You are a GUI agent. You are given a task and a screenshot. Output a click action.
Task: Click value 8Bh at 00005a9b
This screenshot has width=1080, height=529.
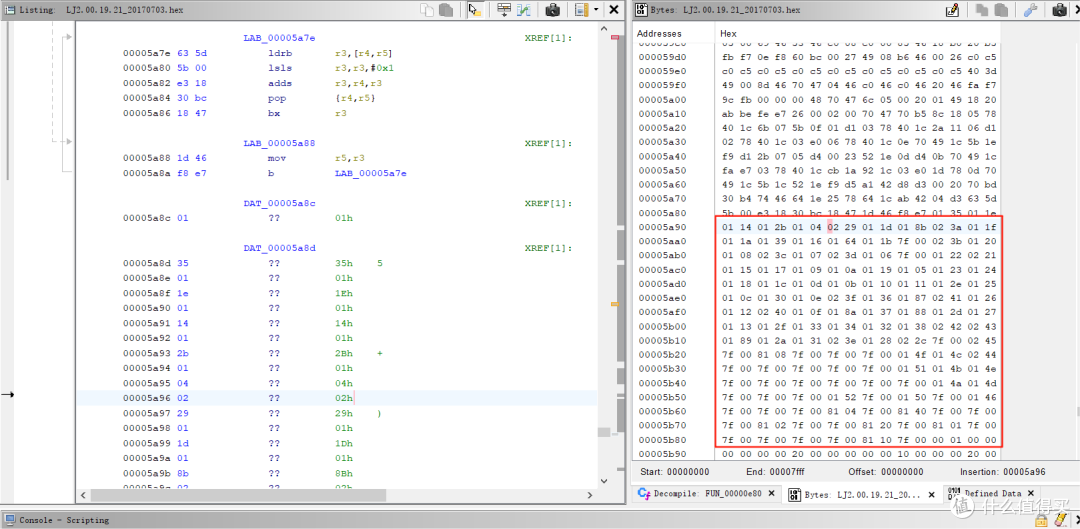point(343,473)
